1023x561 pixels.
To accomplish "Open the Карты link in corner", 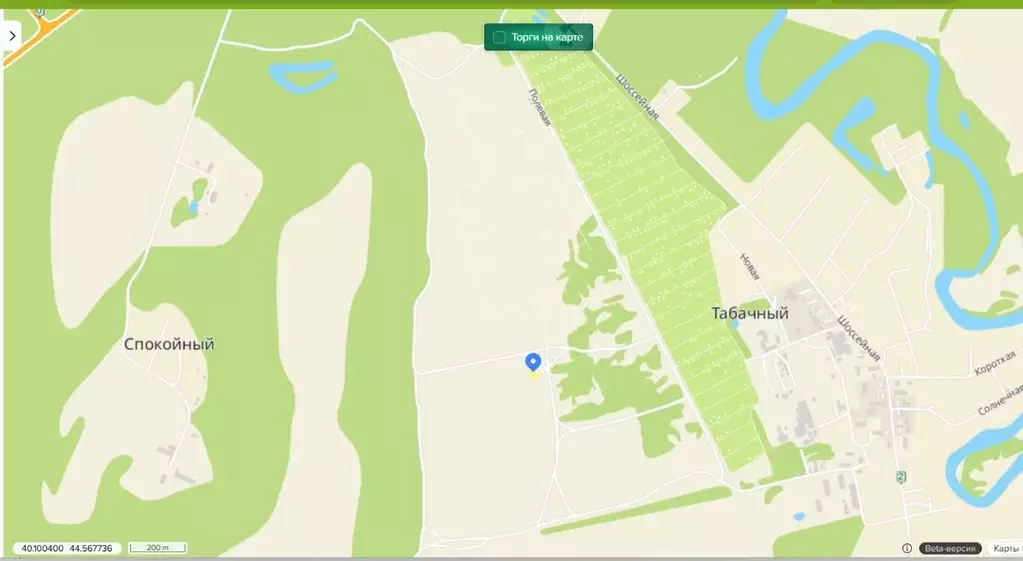I will [x=1006, y=549].
